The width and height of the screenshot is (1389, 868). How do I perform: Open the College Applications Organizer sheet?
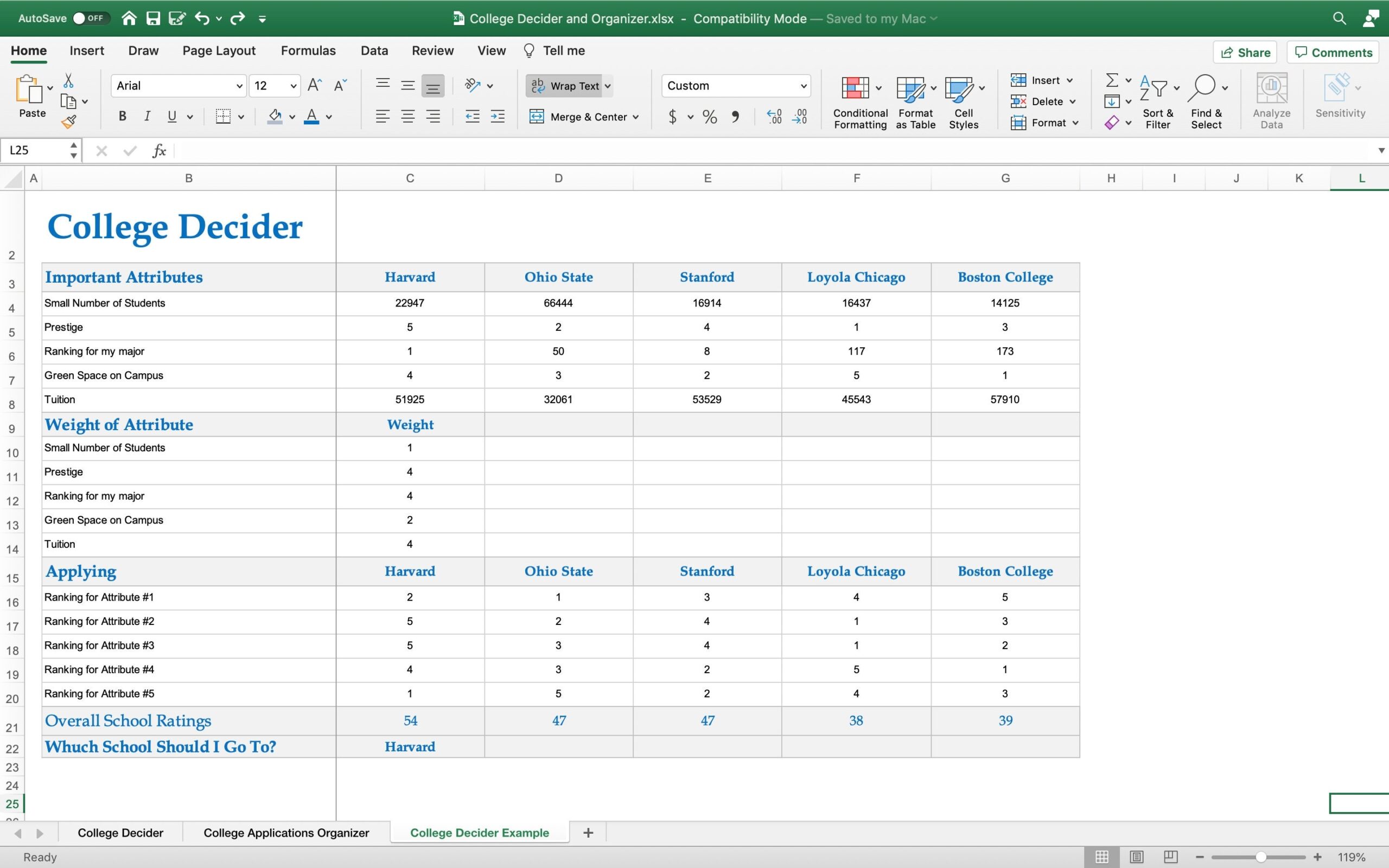pos(286,832)
